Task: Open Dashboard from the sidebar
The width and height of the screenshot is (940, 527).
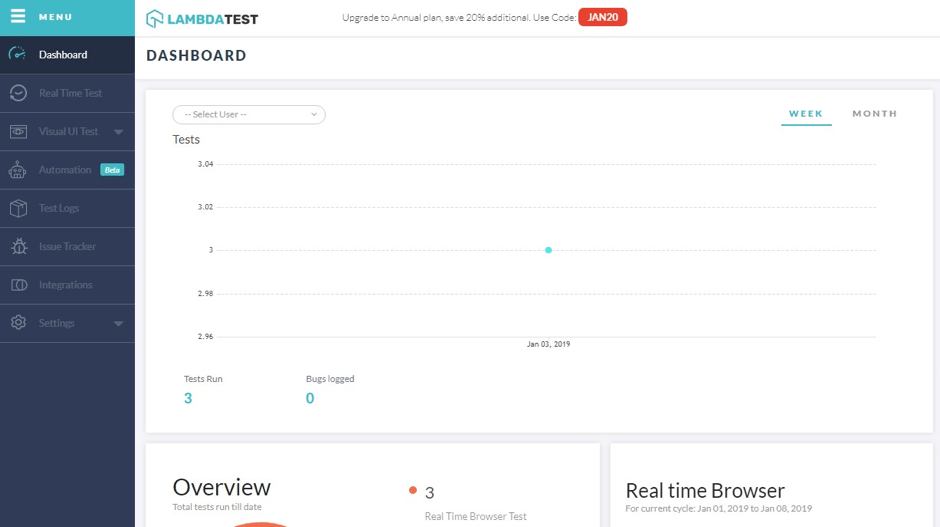Action: click(67, 55)
